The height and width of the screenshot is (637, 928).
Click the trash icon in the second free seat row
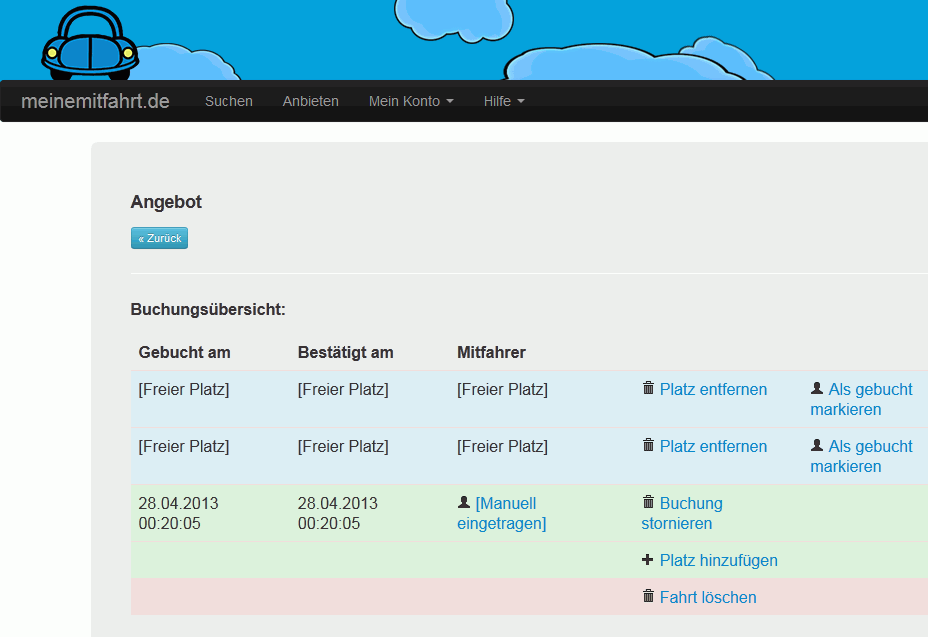click(x=648, y=446)
